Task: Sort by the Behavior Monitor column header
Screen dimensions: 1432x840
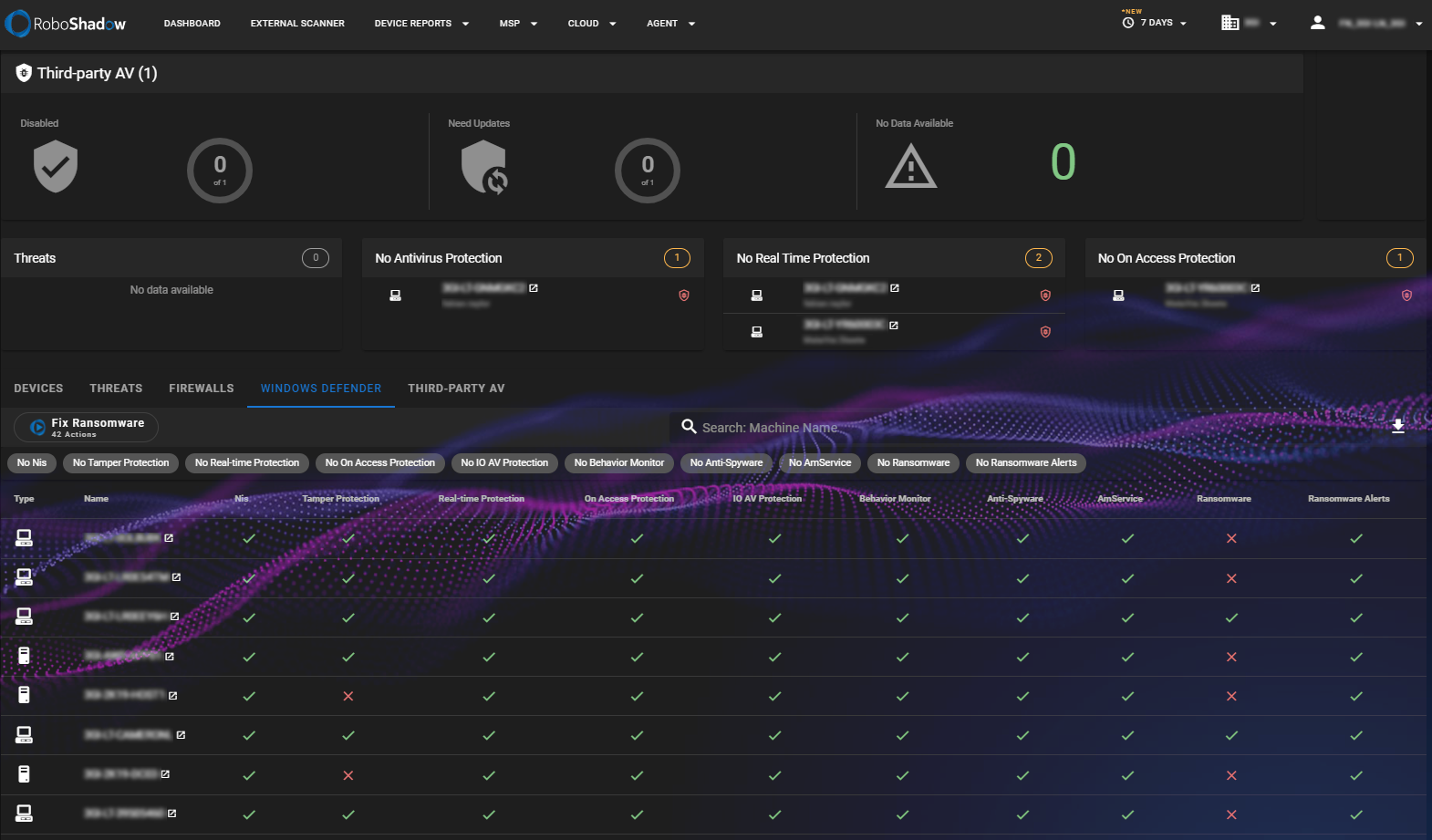Action: click(x=895, y=499)
